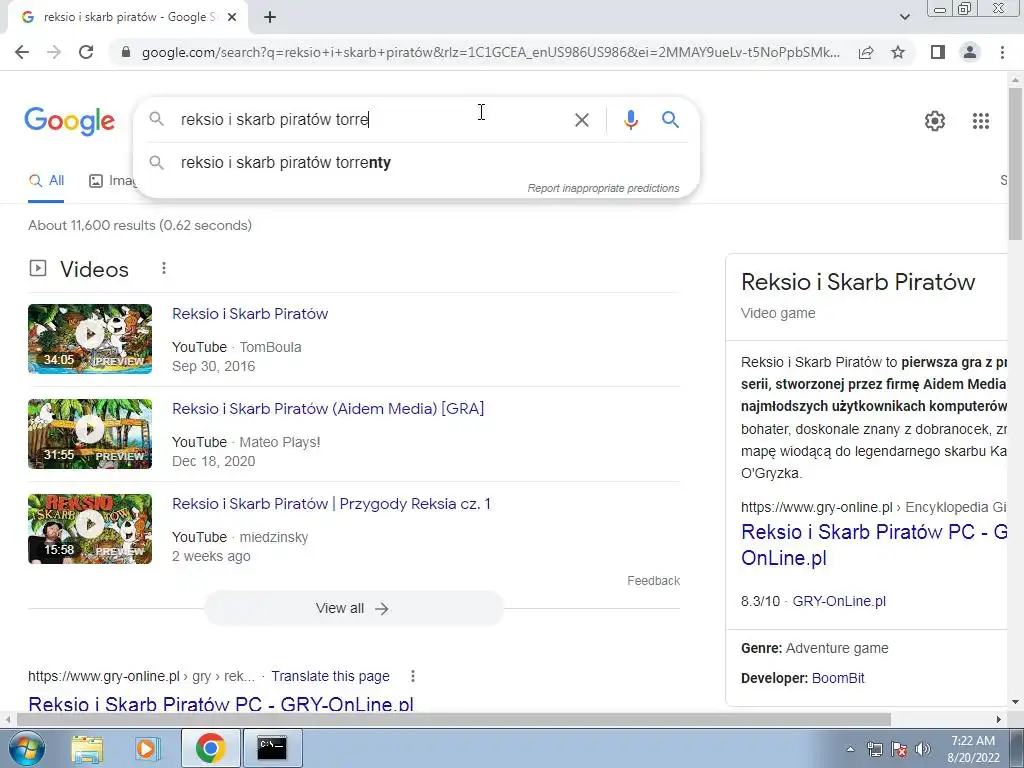The height and width of the screenshot is (768, 1024).
Task: Open Przygody Reksia cz. 1 video link
Action: click(331, 504)
